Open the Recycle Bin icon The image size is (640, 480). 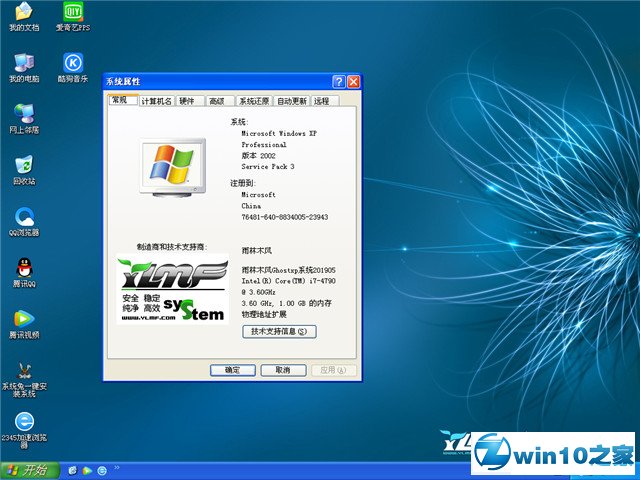24,170
